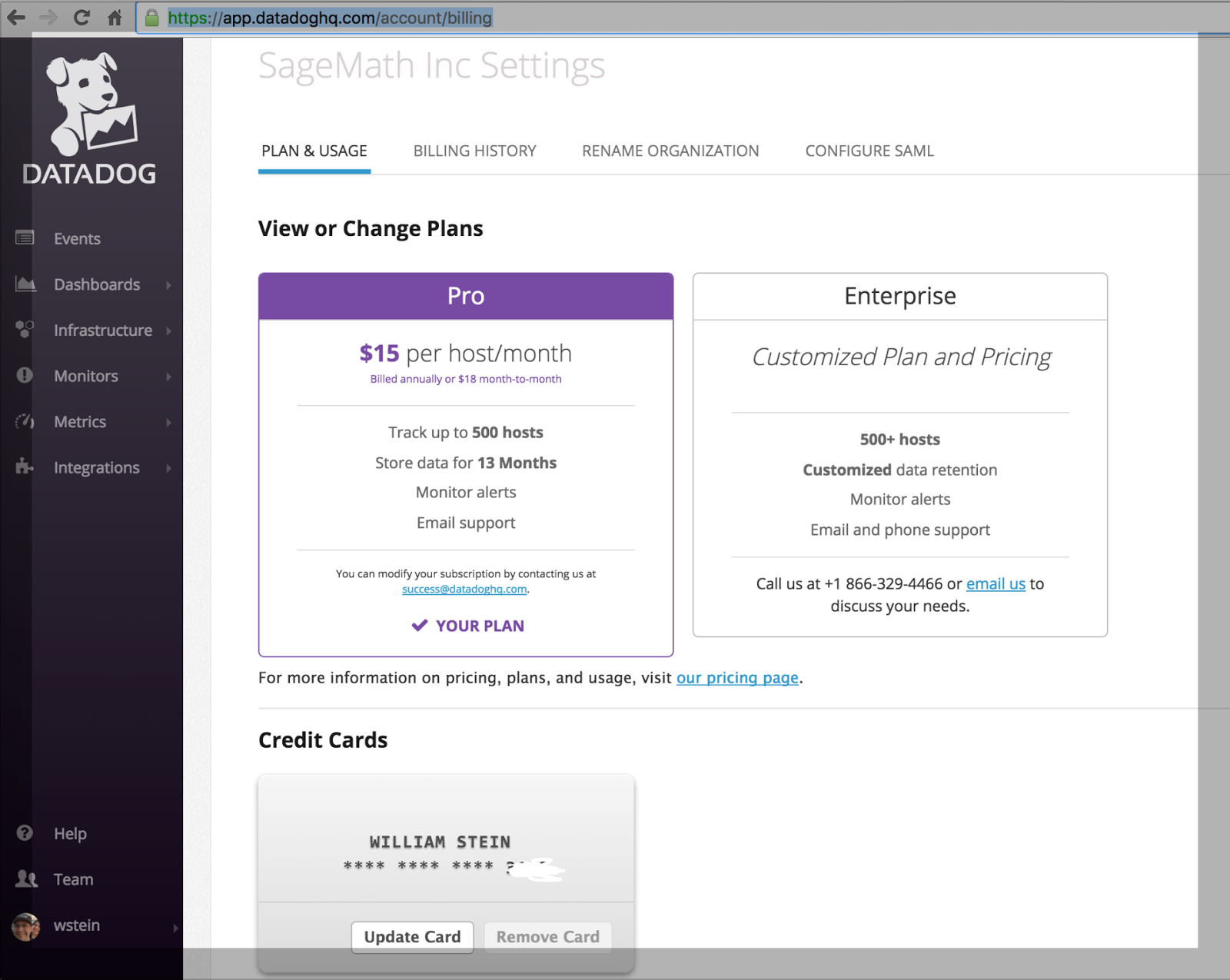Click the Update Card button
This screenshot has width=1230, height=980.
(412, 937)
